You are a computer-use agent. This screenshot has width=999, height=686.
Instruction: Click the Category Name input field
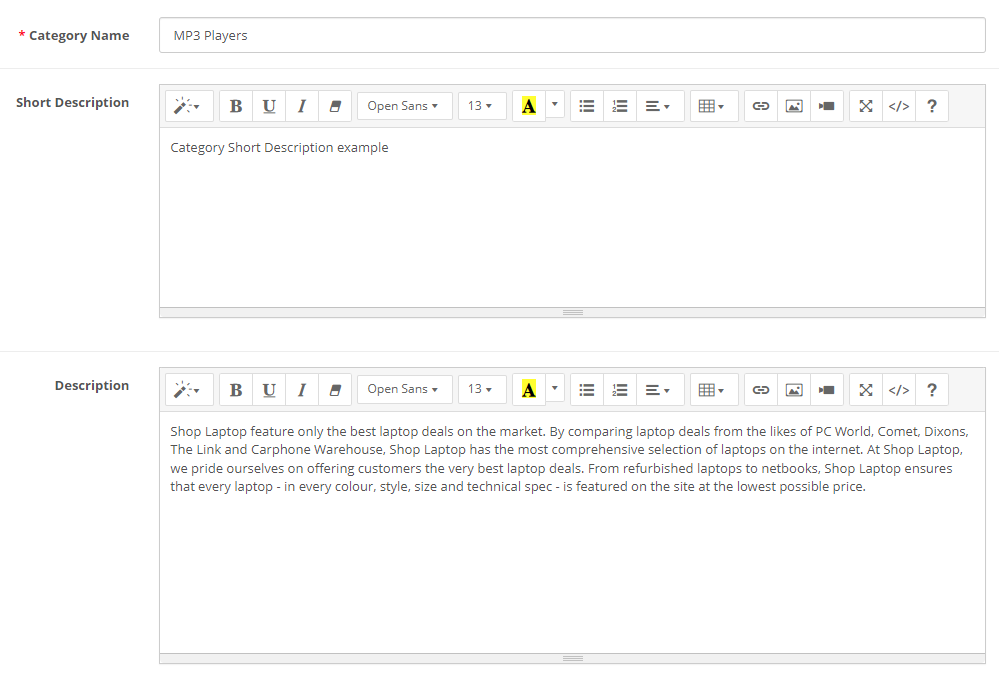point(572,35)
